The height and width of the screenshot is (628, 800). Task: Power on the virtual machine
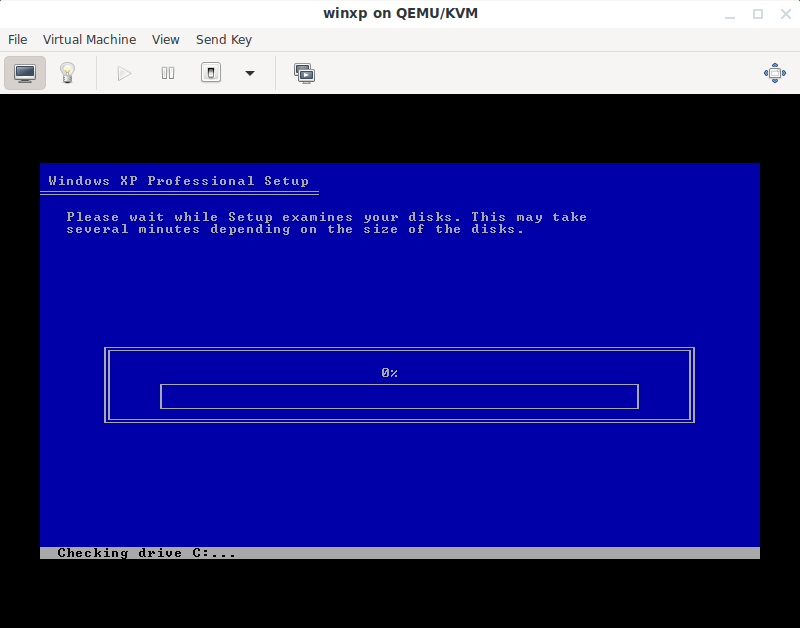tap(124, 73)
